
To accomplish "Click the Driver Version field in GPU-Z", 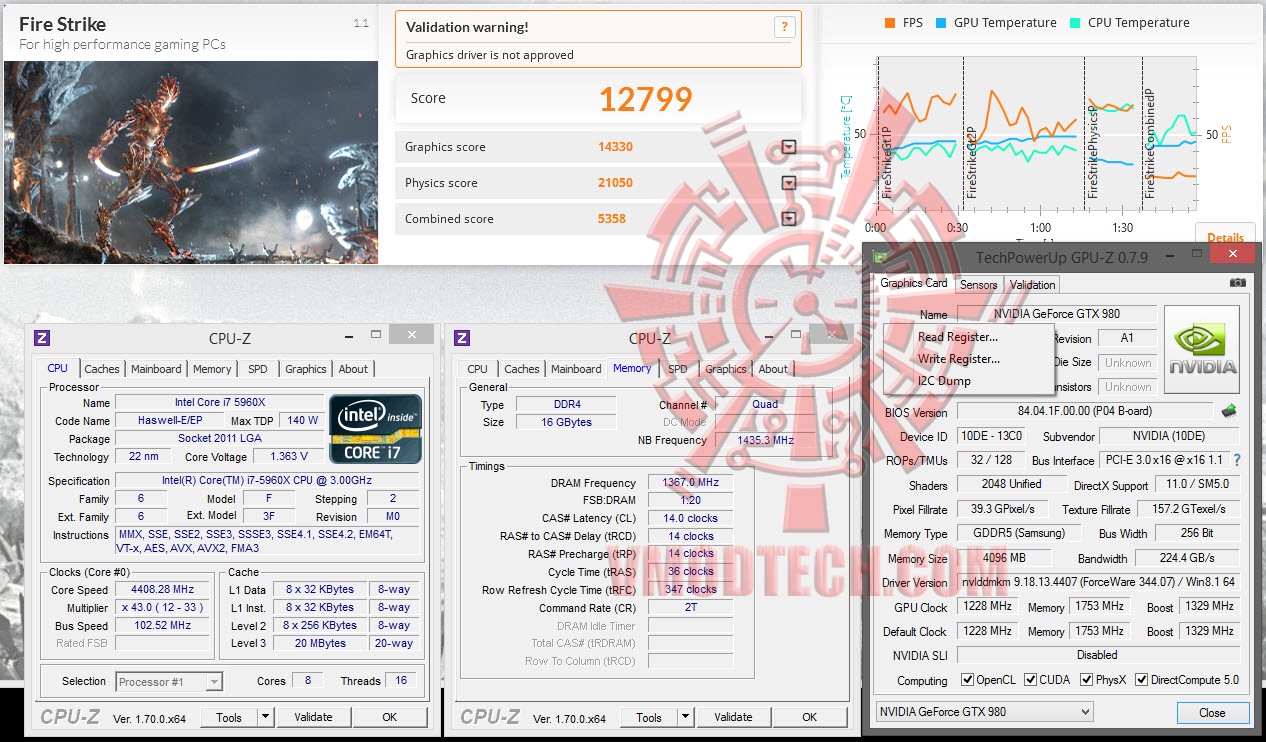I will [1097, 583].
